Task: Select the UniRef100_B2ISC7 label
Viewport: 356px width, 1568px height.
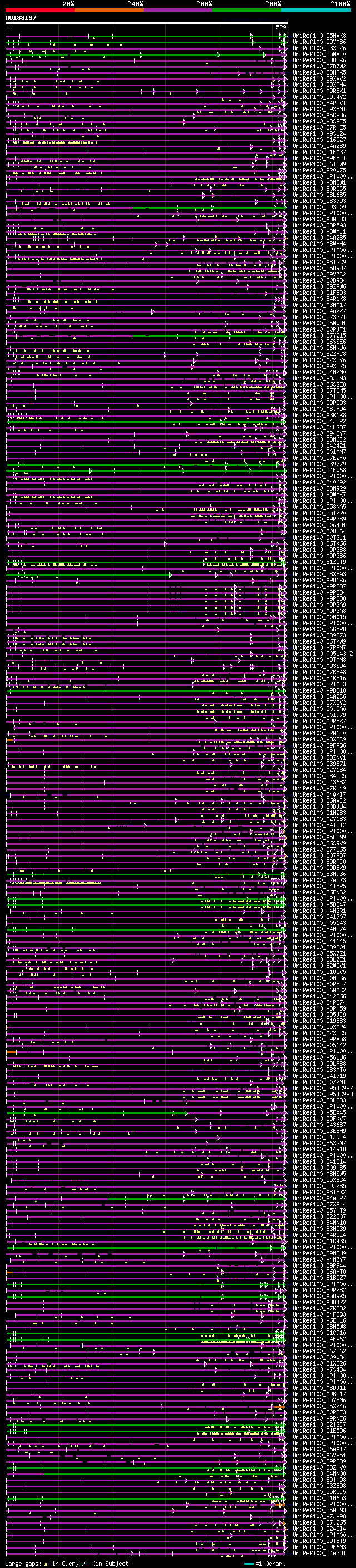Action: 319,1424
